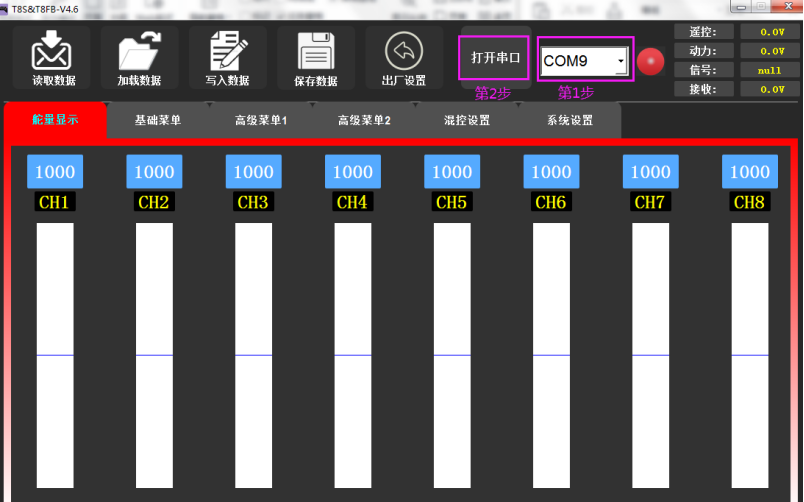804x502 pixels.
Task: Click the app icon in the title bar
Action: [x=5, y=8]
